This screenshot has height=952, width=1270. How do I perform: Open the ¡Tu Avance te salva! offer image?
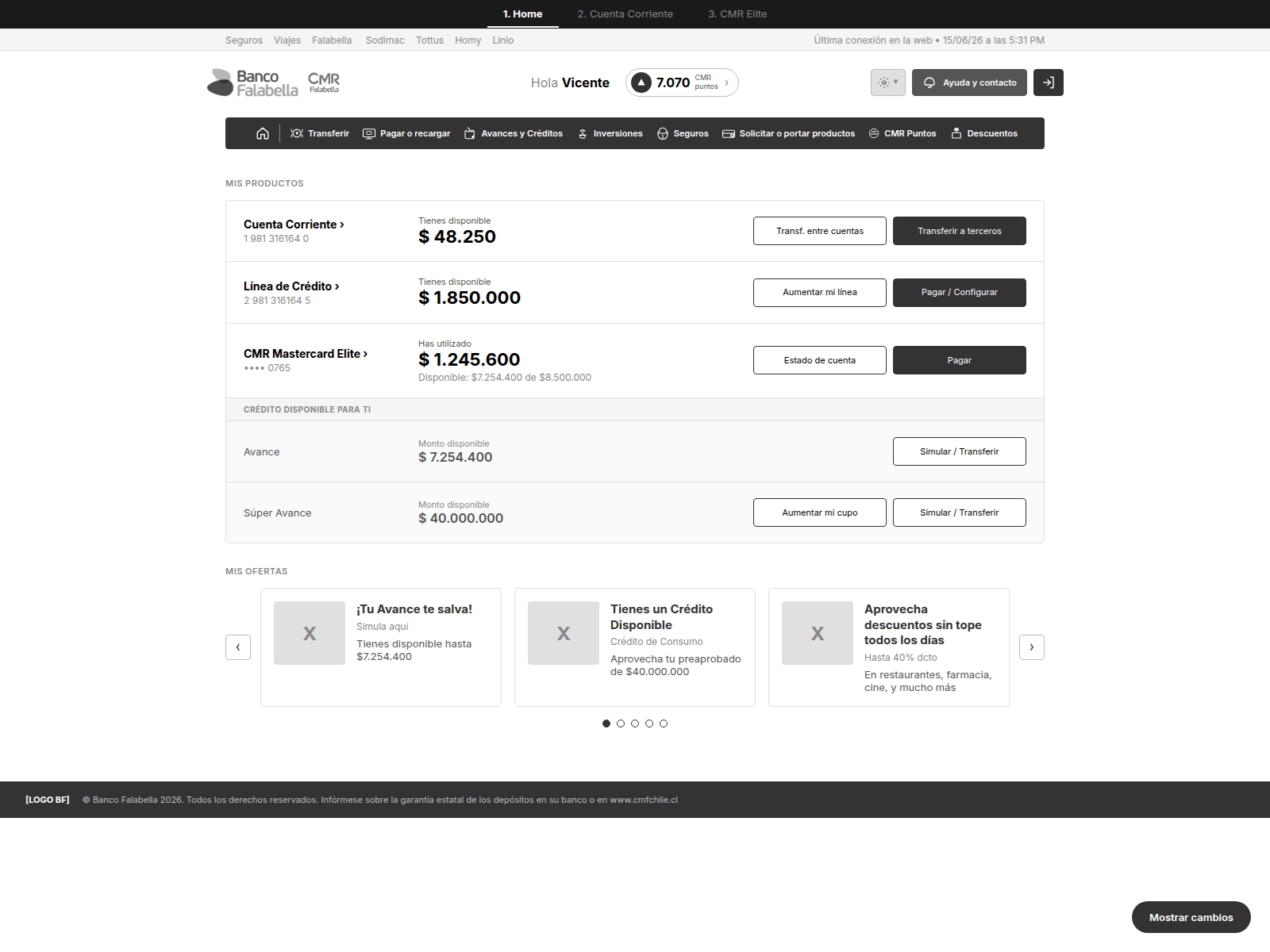pos(310,633)
